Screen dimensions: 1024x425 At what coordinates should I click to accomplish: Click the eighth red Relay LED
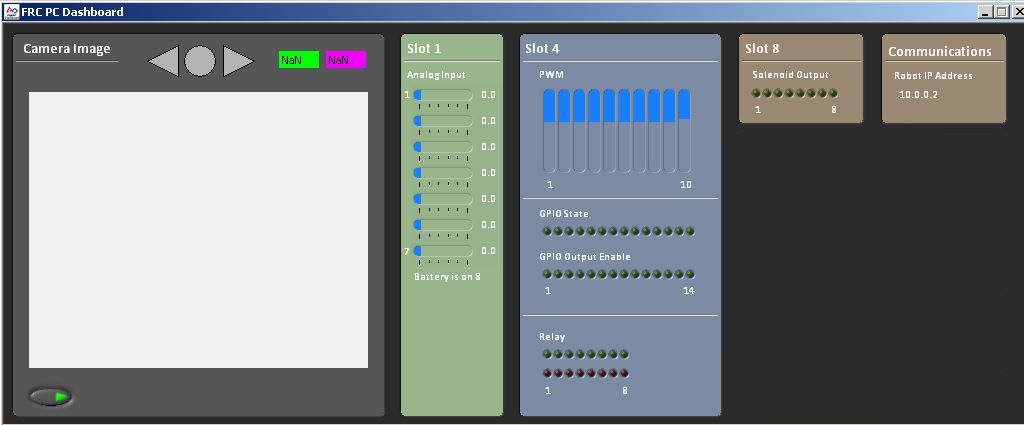coord(624,373)
